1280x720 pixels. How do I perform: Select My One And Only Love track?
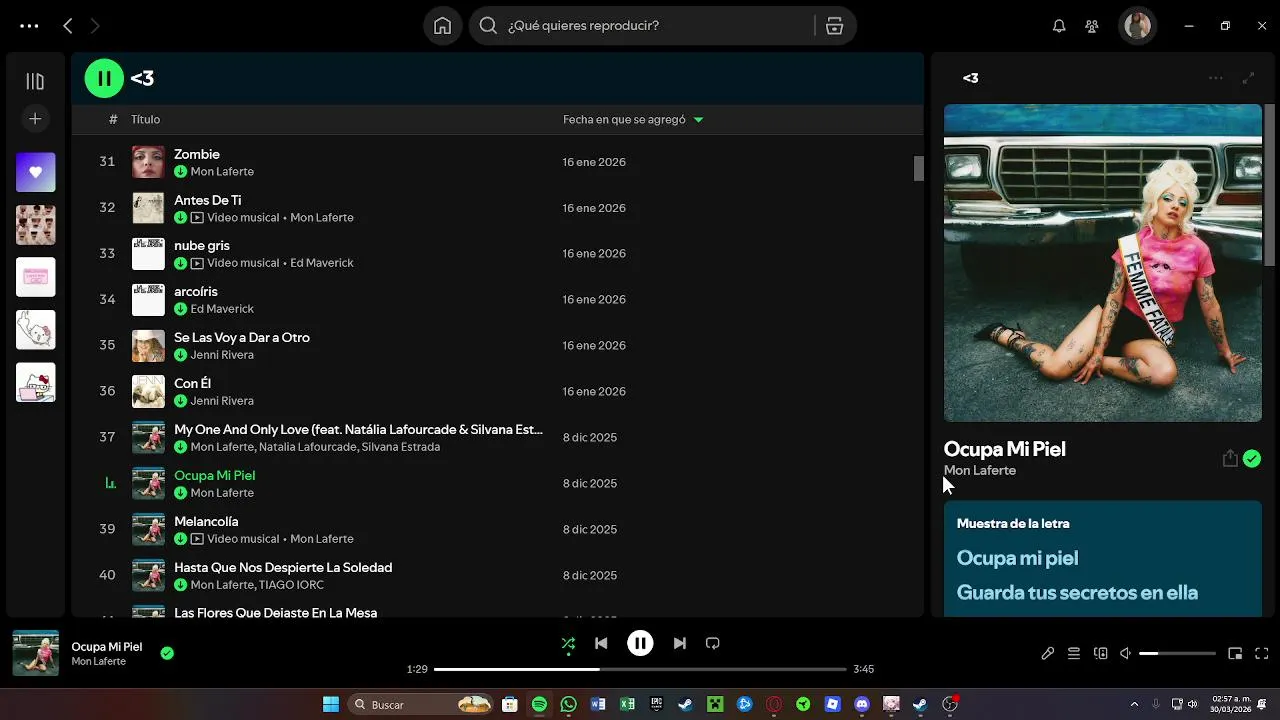point(358,429)
